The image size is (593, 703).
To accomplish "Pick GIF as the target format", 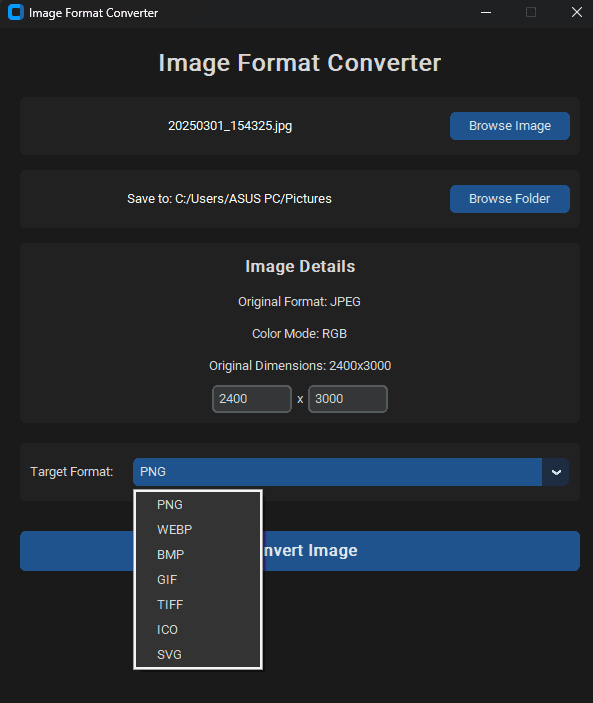I will [198, 580].
